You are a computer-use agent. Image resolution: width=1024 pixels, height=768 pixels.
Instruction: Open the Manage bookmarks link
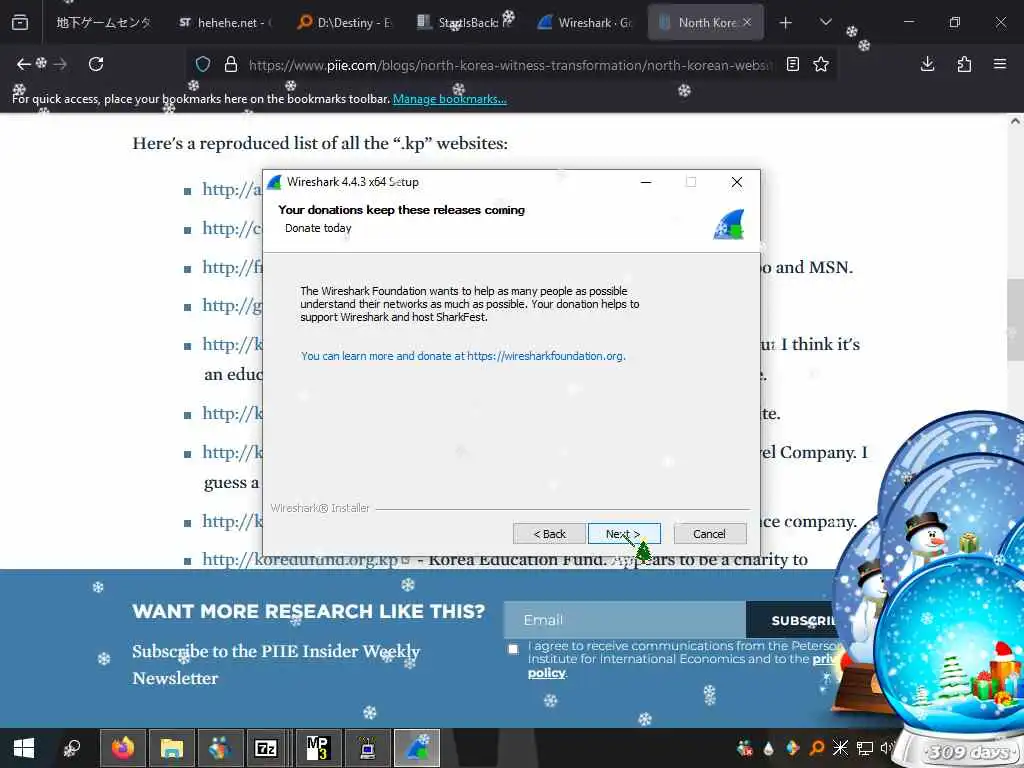click(449, 99)
